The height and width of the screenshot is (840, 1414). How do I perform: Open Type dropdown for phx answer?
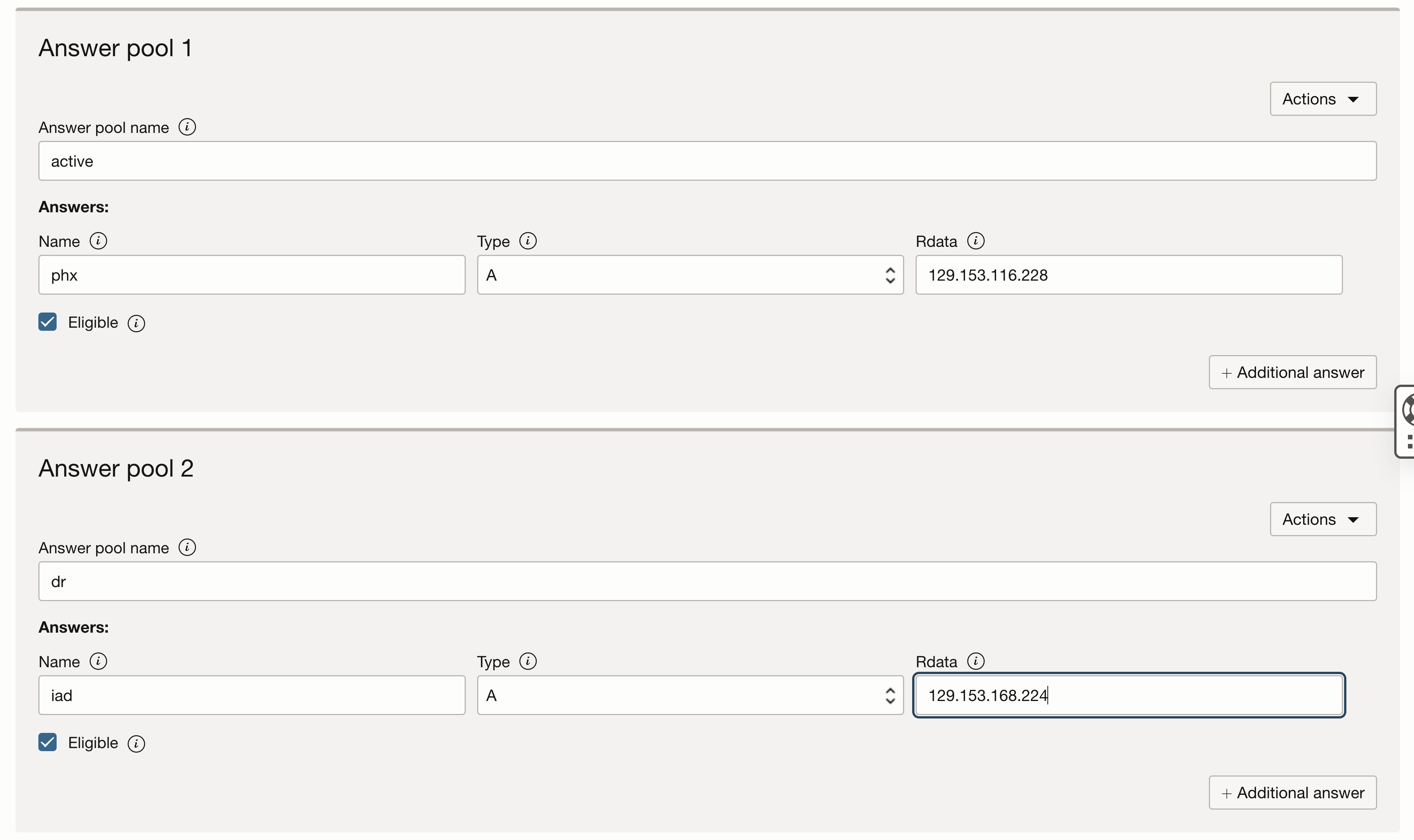tap(690, 275)
